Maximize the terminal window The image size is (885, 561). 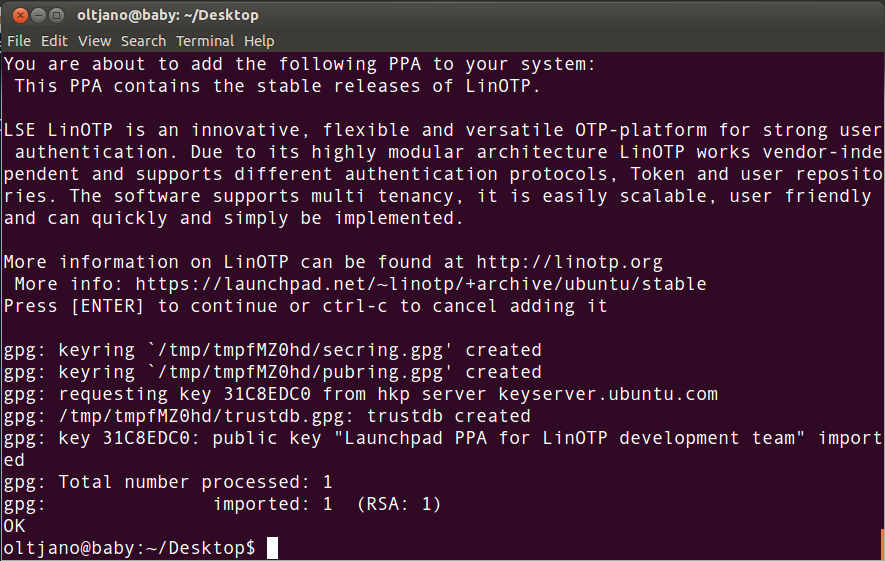(56, 15)
